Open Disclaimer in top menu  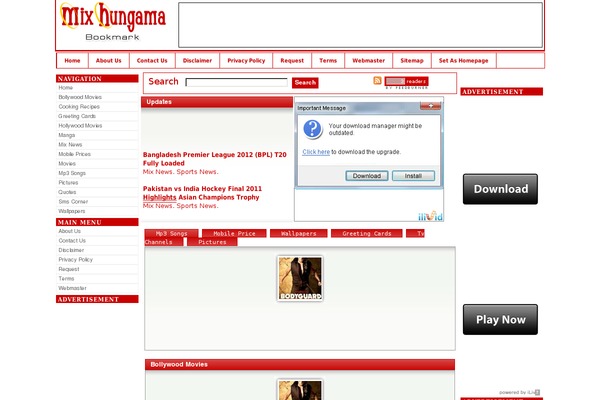click(197, 60)
